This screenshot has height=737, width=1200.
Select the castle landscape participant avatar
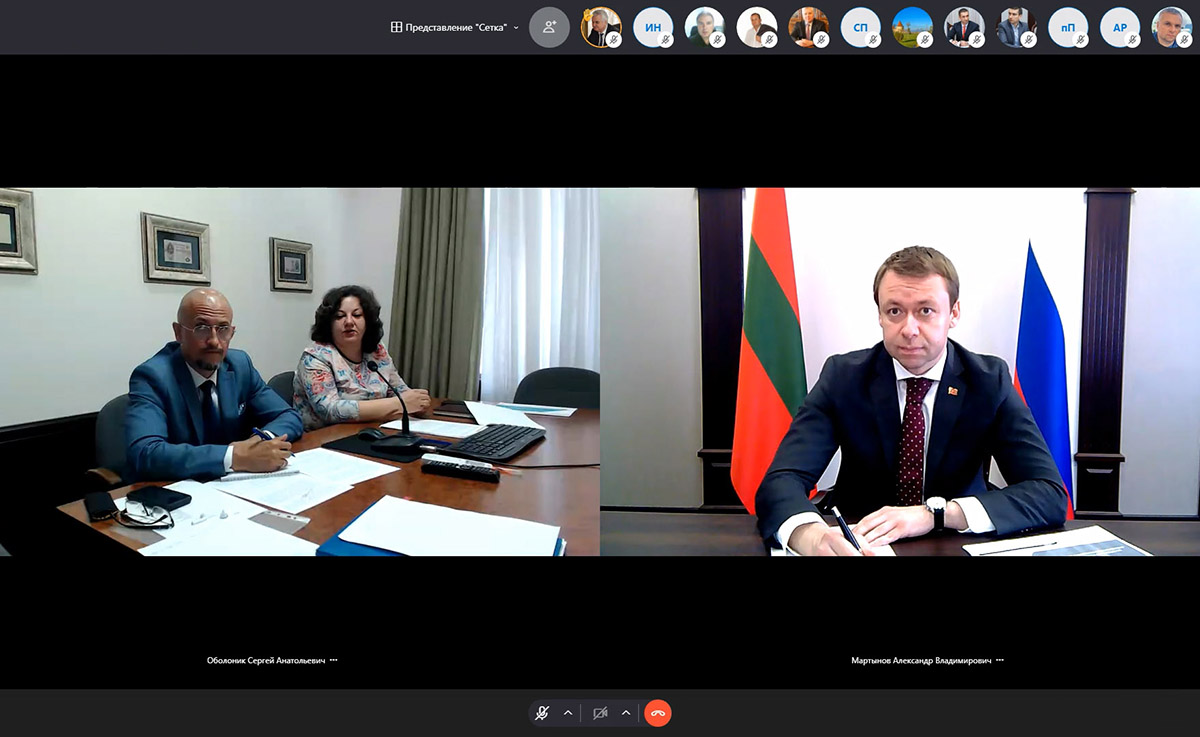912,27
